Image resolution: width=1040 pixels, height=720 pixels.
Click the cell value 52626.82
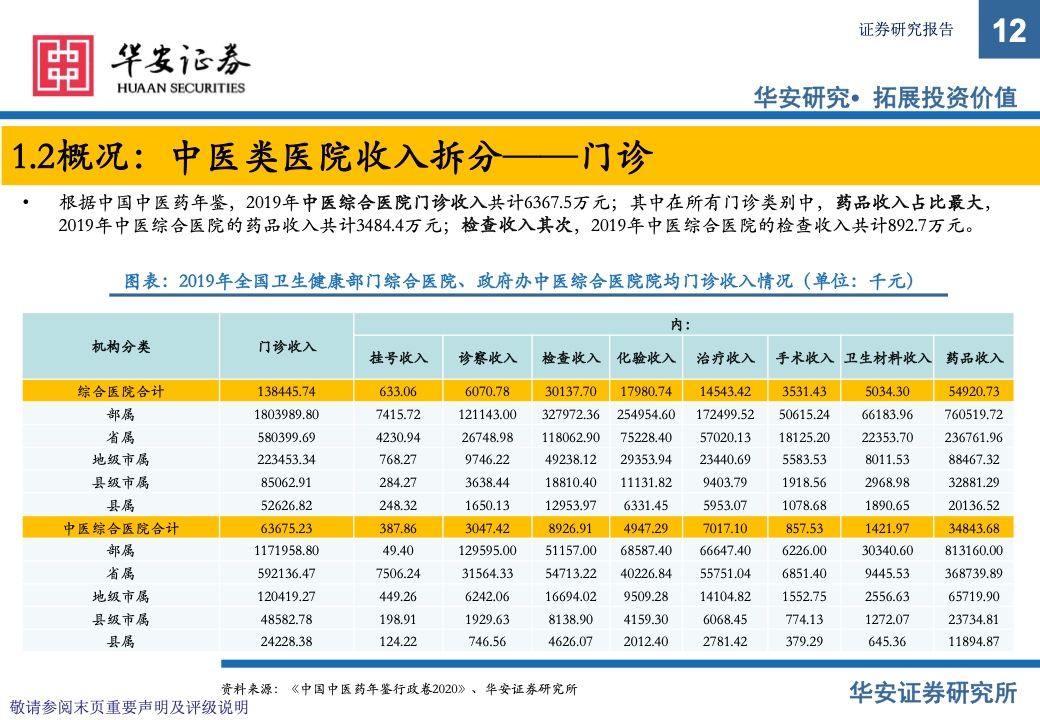click(287, 505)
